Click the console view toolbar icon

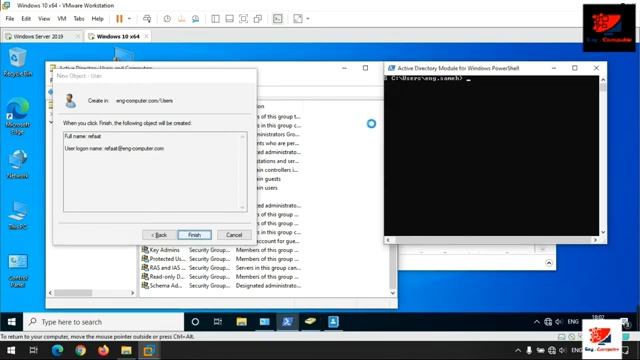click(x=278, y=19)
